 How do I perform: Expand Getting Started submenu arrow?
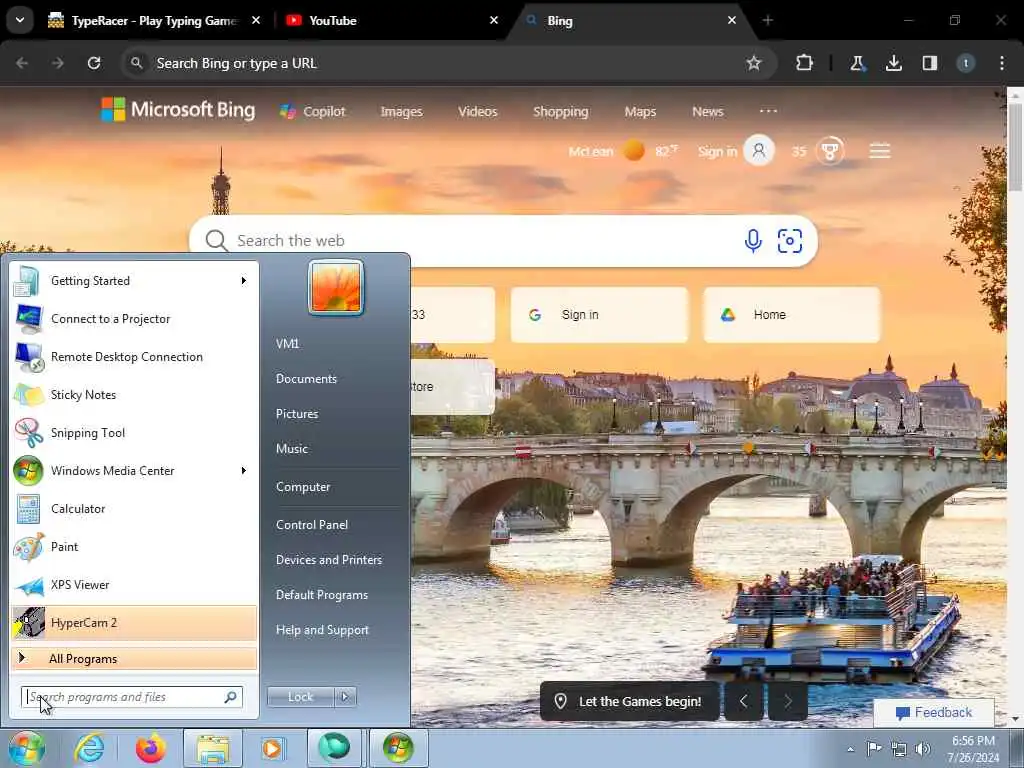[x=244, y=281]
